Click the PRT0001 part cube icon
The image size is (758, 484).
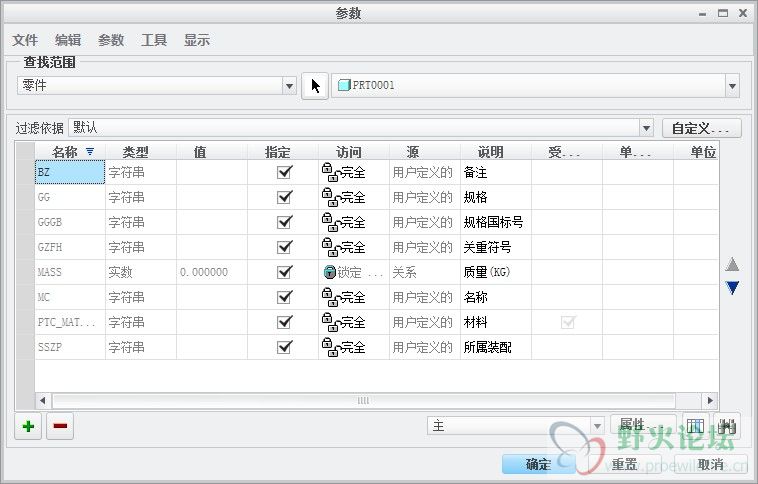pyautogui.click(x=344, y=85)
